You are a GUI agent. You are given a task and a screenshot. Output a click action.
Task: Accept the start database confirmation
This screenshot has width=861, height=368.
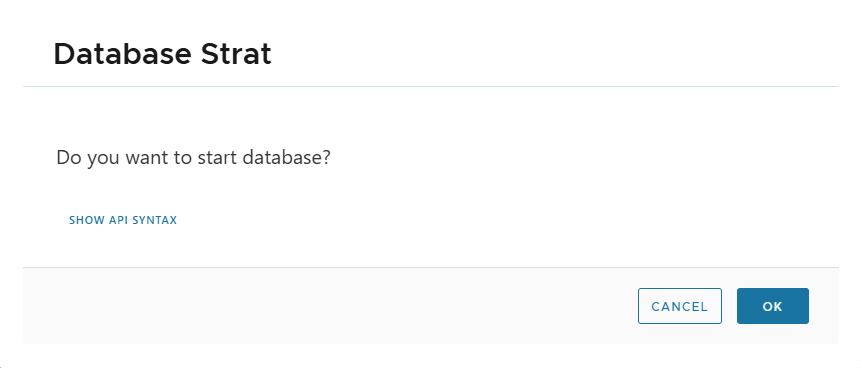point(773,306)
